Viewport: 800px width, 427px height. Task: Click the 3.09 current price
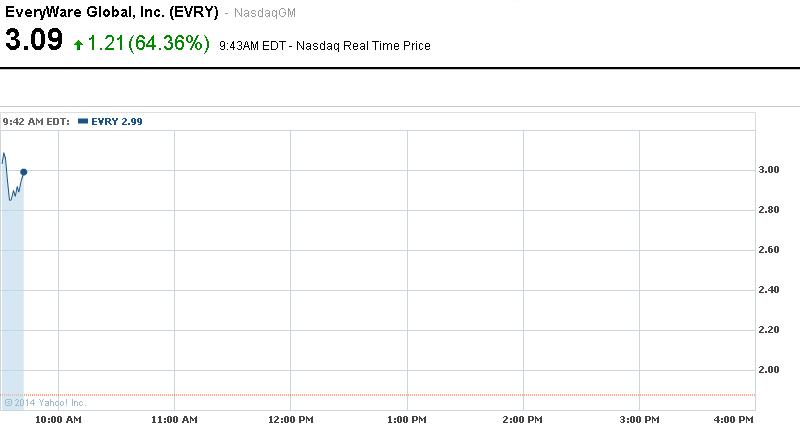(x=34, y=42)
